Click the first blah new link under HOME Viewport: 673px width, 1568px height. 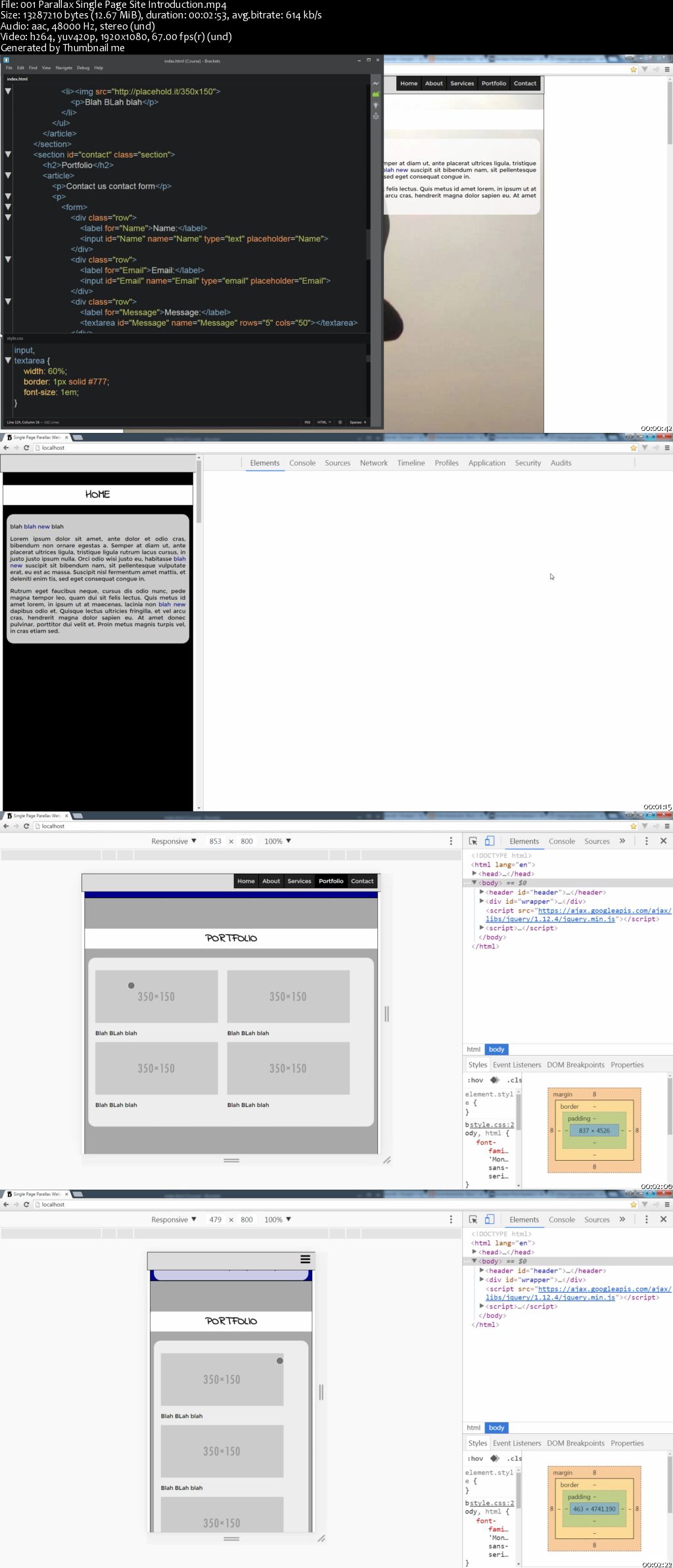pyautogui.click(x=37, y=526)
